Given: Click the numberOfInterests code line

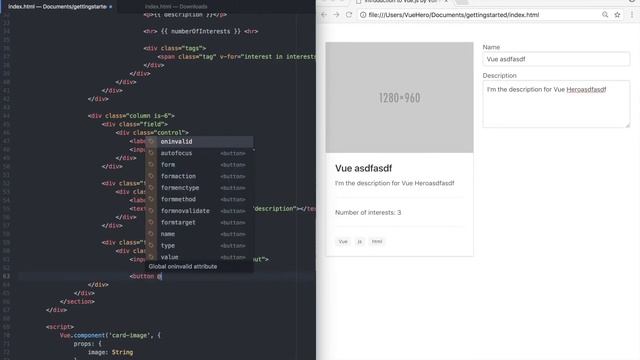Looking at the screenshot, I should point(200,31).
